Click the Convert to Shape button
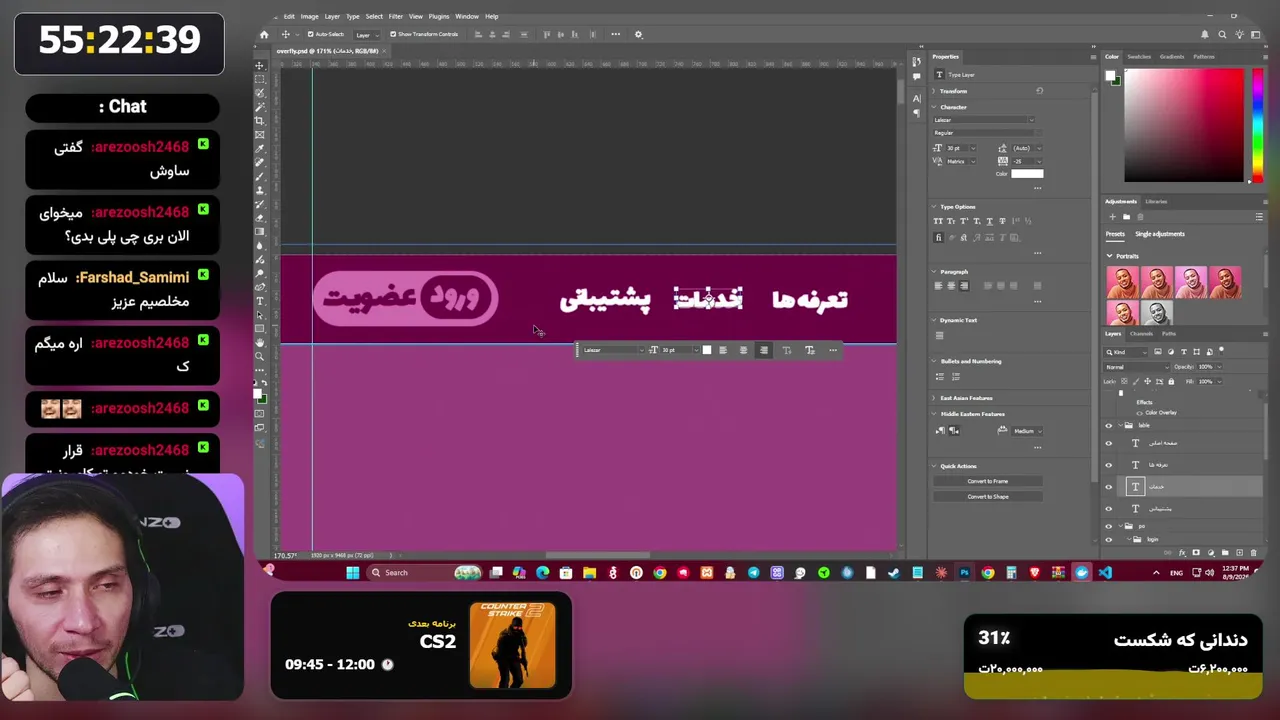 [x=987, y=497]
